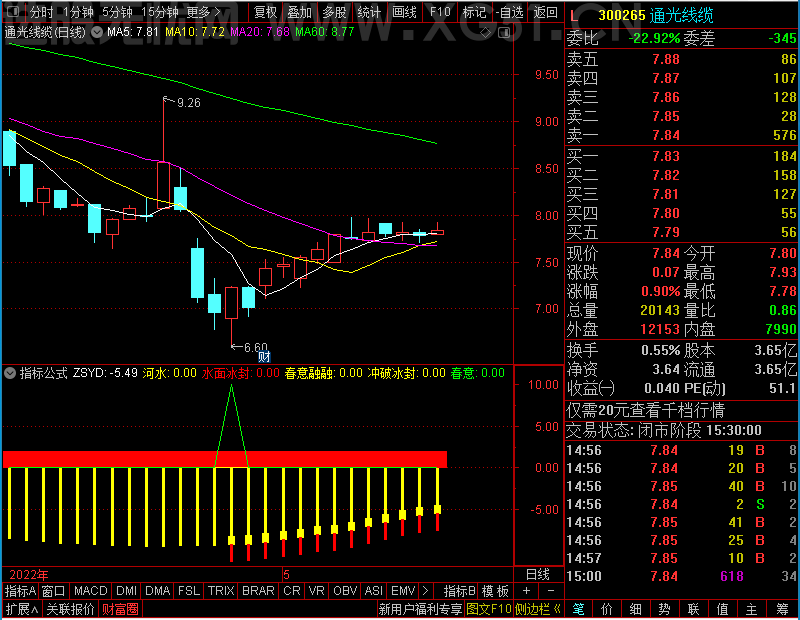This screenshot has height=620, width=800.
Task: Click the 标记 mark button
Action: click(x=474, y=12)
